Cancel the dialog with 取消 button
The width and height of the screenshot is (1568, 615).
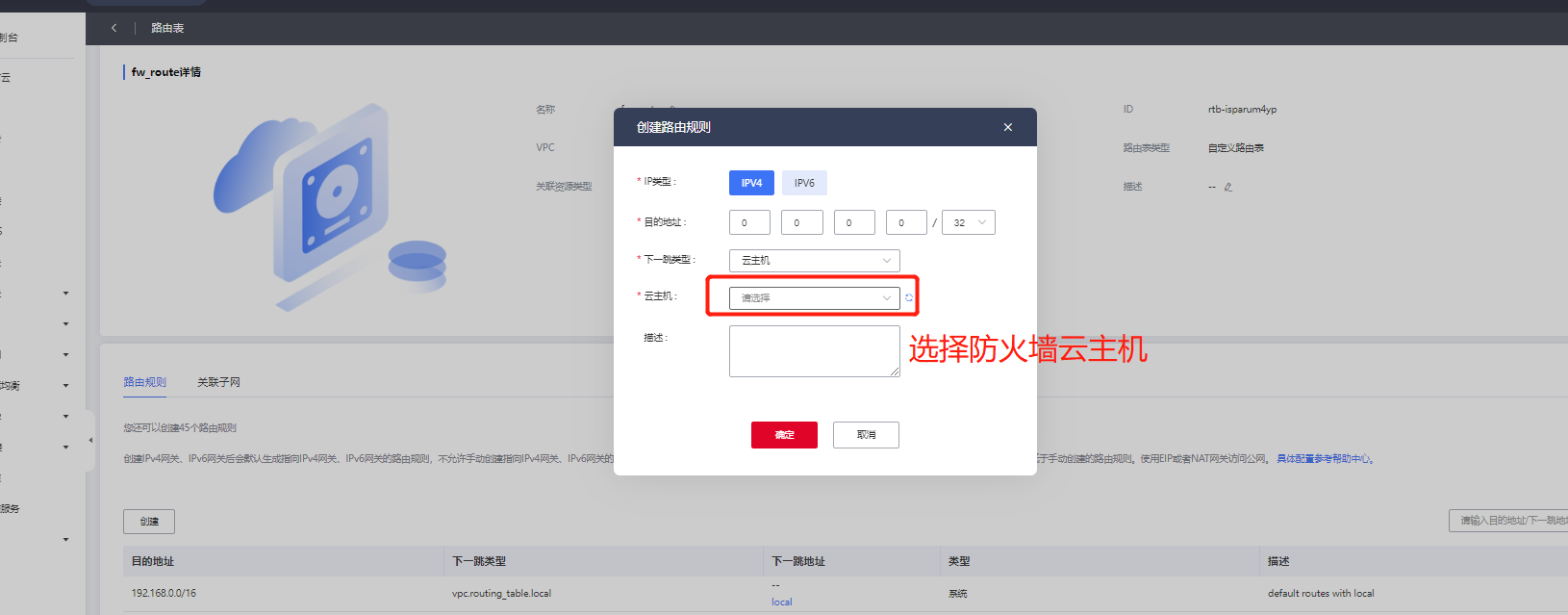(866, 435)
